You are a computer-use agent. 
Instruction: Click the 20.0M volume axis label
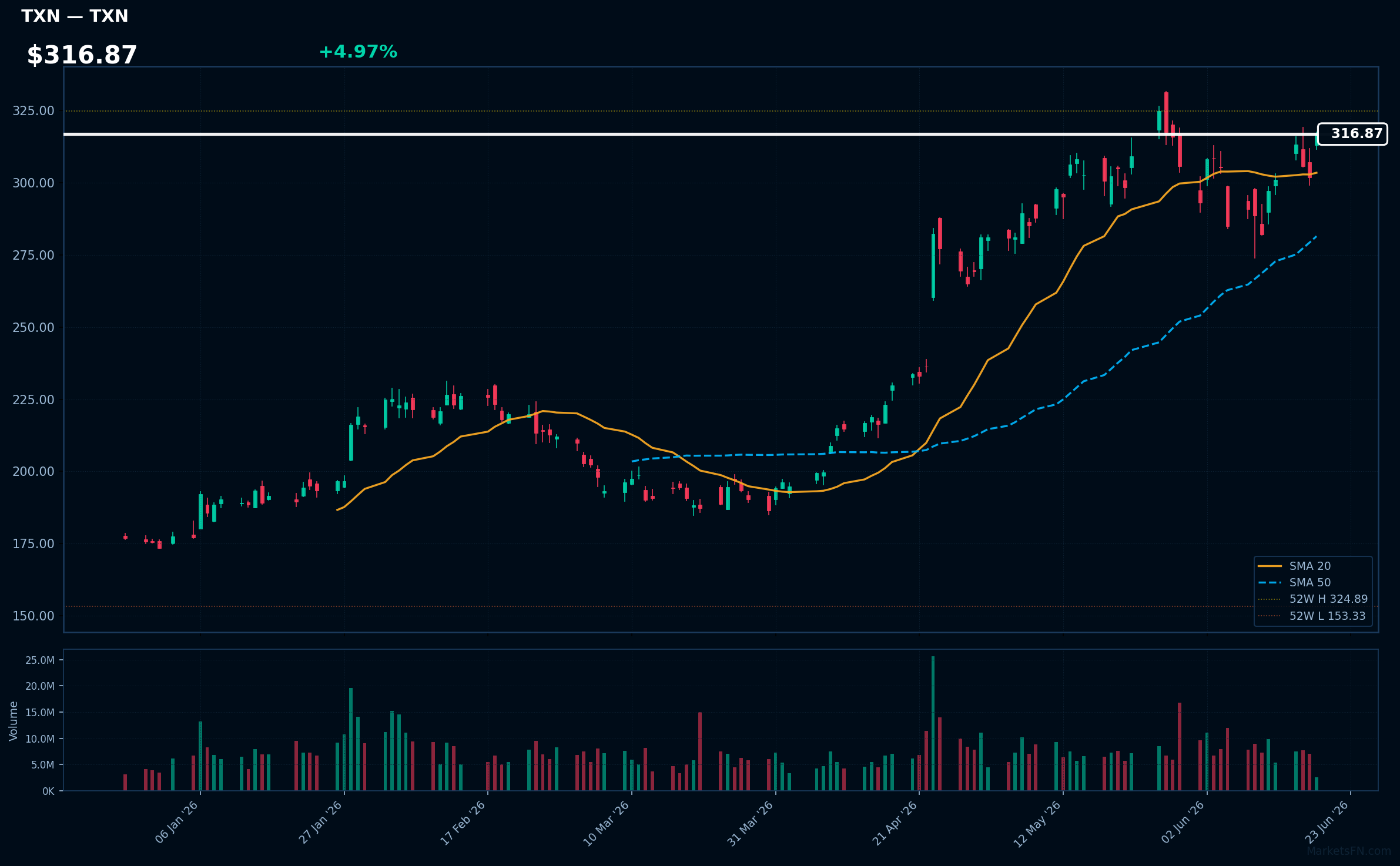pyautogui.click(x=40, y=686)
